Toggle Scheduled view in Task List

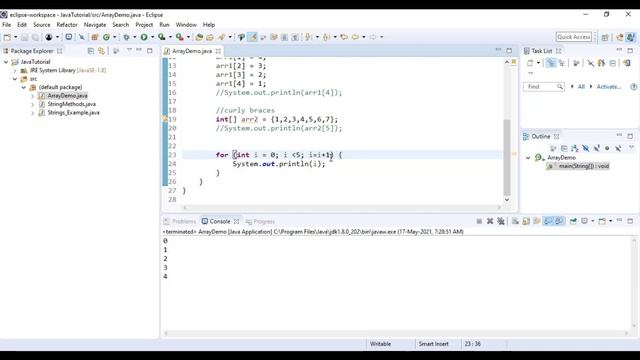click(x=562, y=63)
